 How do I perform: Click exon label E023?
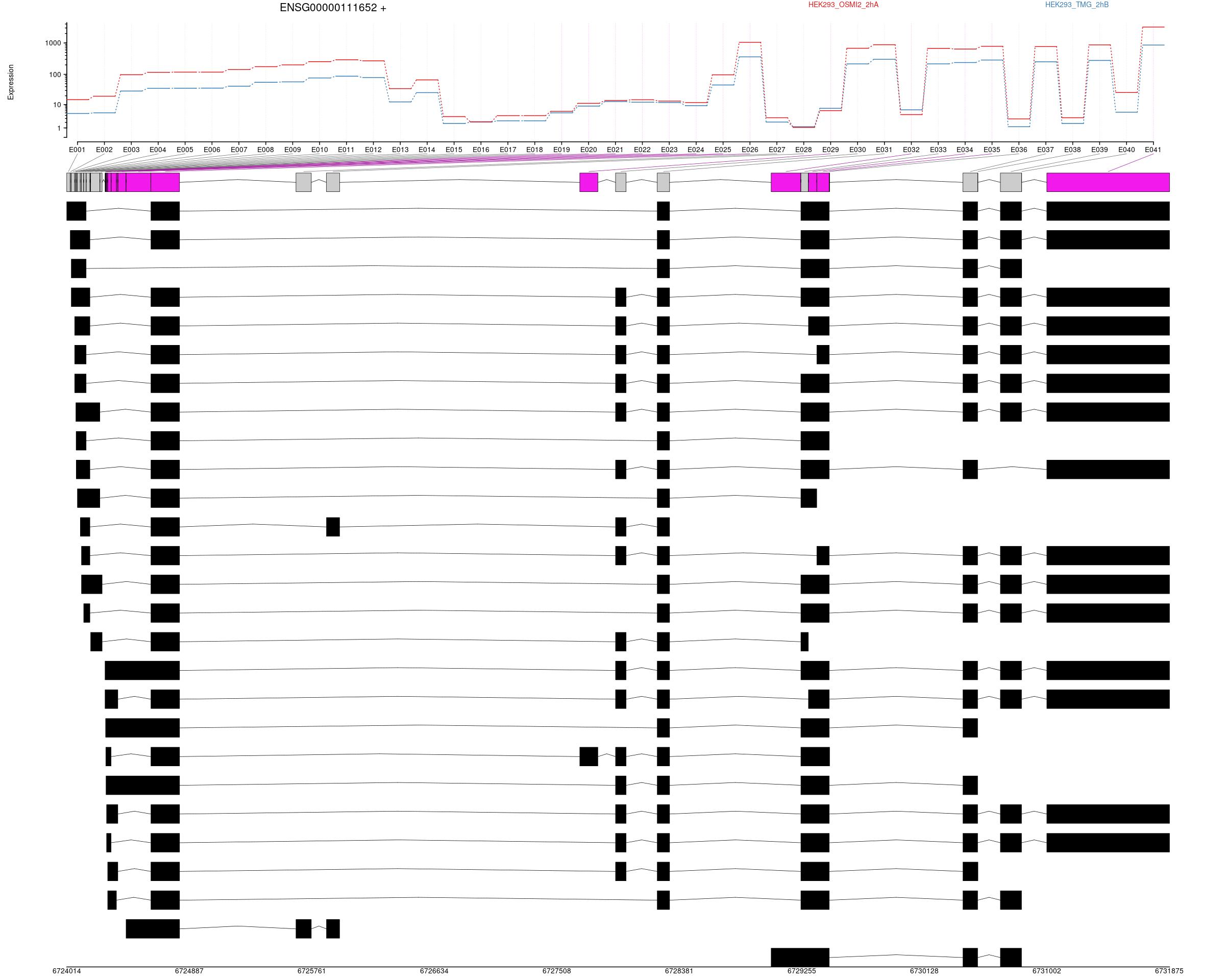pyautogui.click(x=669, y=150)
